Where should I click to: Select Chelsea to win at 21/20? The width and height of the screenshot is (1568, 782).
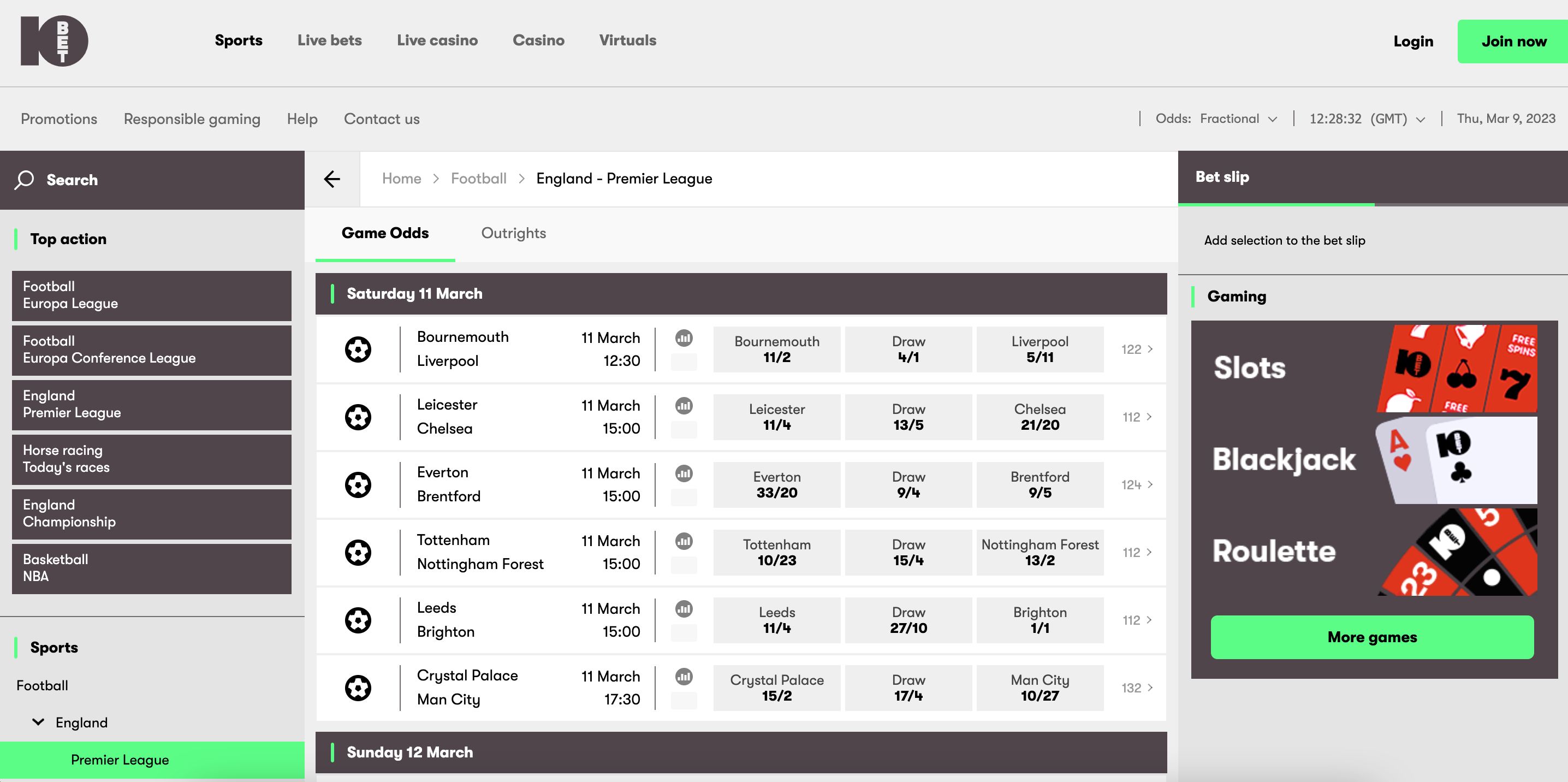1040,417
